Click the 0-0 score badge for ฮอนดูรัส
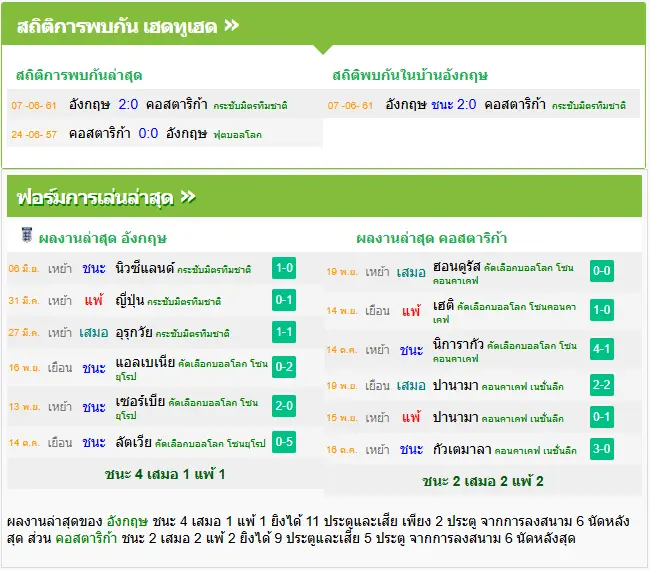The height and width of the screenshot is (570, 650). [602, 271]
